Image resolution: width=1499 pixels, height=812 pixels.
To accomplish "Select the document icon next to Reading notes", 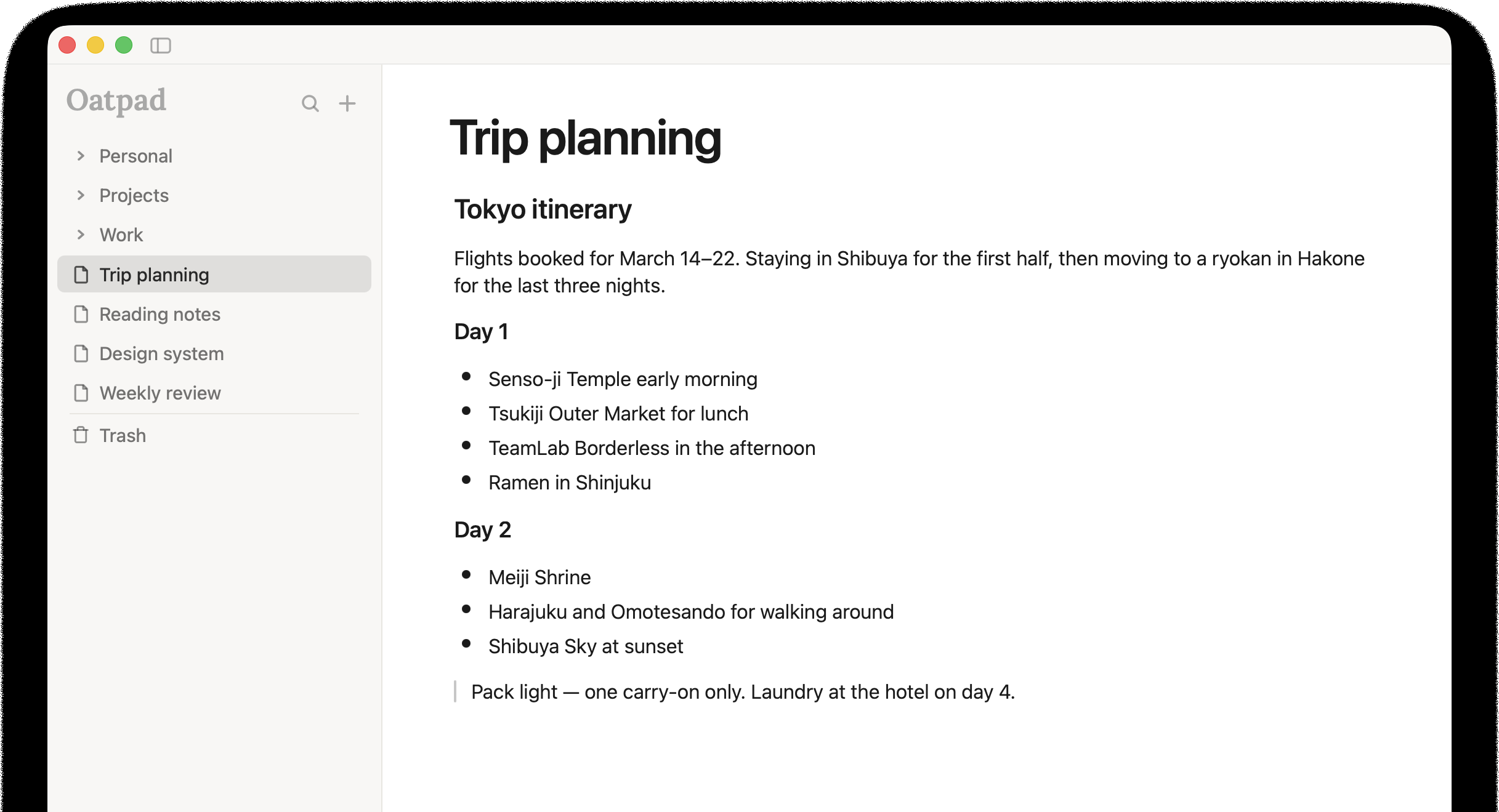I will pos(82,314).
